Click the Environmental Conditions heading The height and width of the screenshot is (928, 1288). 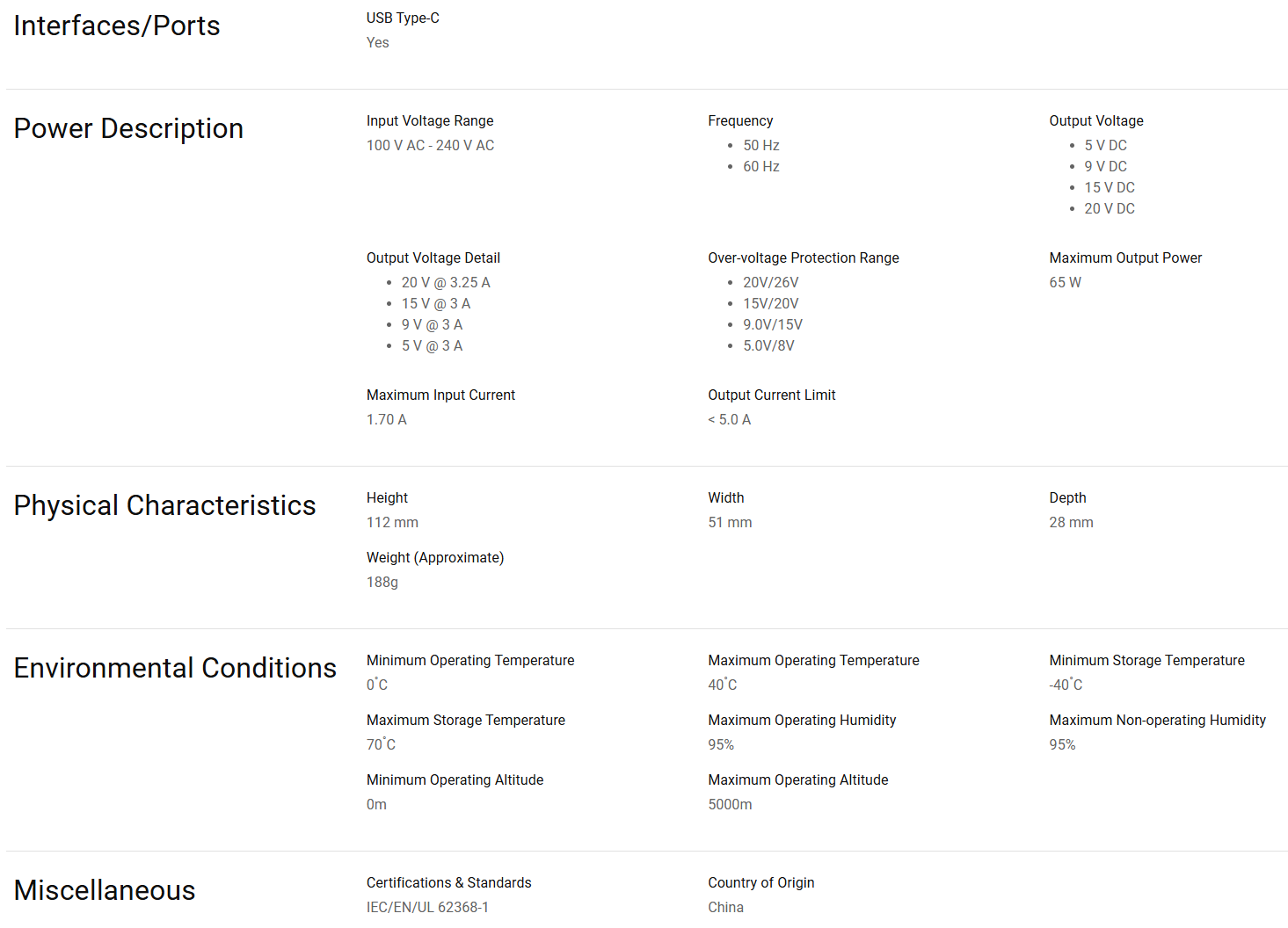175,669
